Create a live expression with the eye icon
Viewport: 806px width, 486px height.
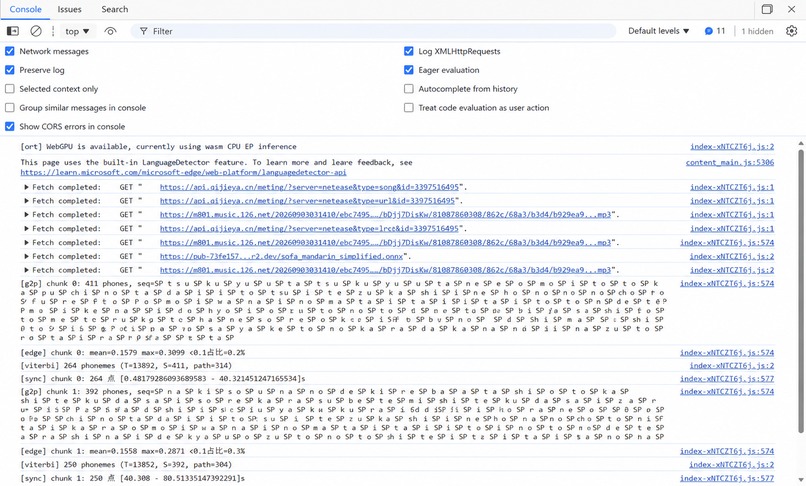click(x=110, y=31)
